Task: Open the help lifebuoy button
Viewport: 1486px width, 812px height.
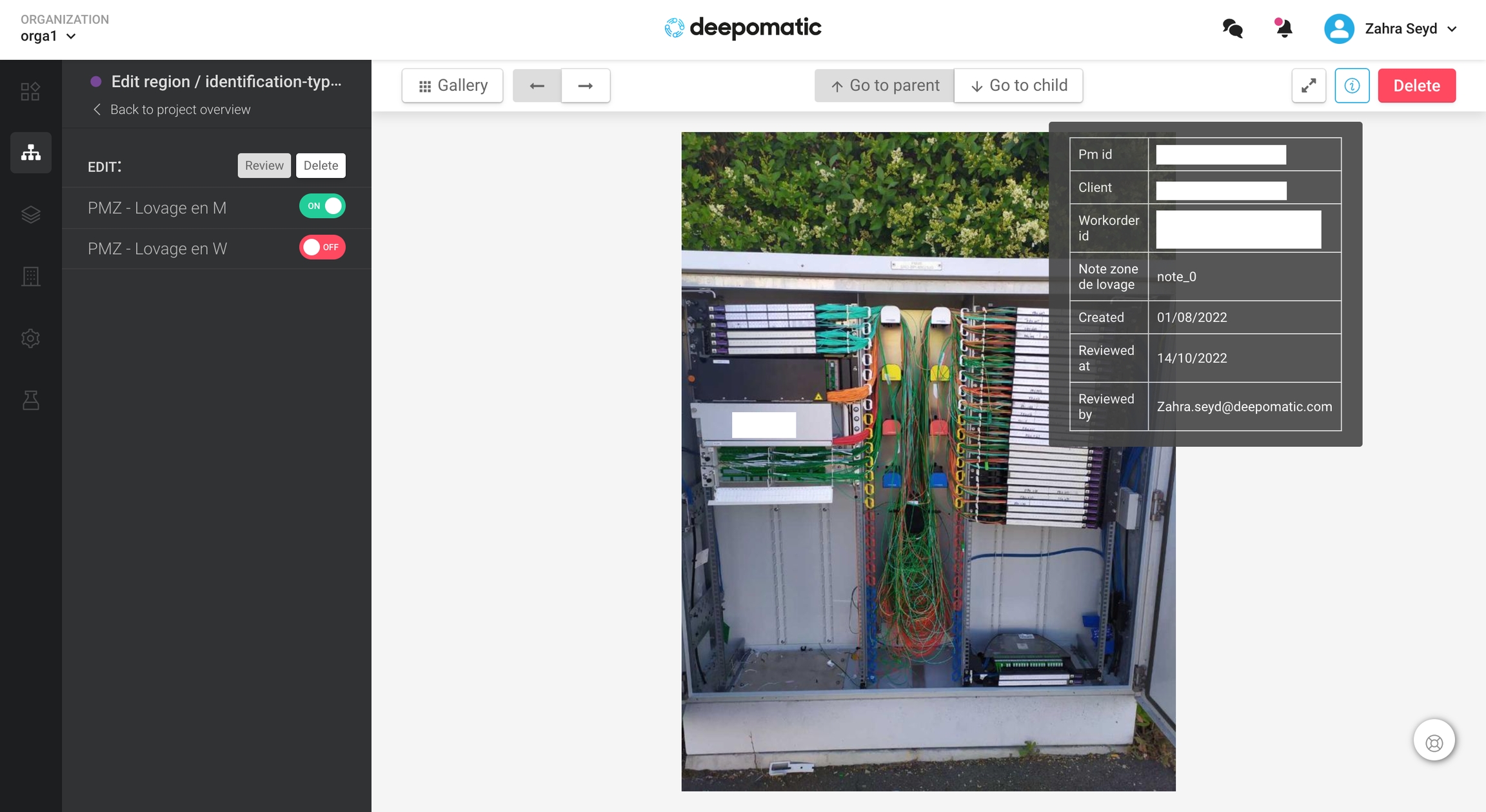Action: pyautogui.click(x=1434, y=742)
